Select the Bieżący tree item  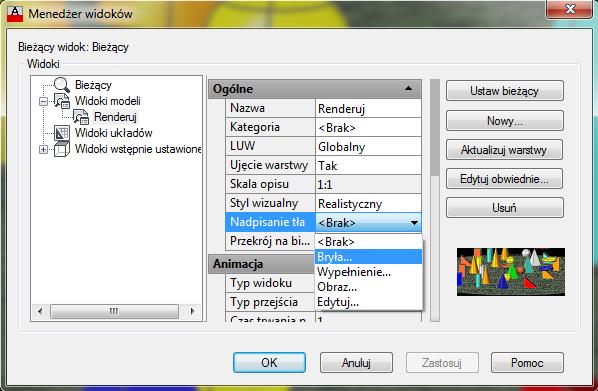coord(93,85)
